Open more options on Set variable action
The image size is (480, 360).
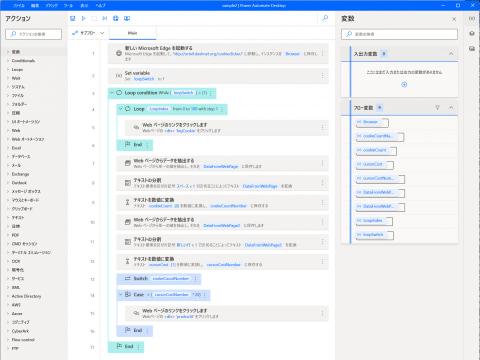click(x=322, y=76)
